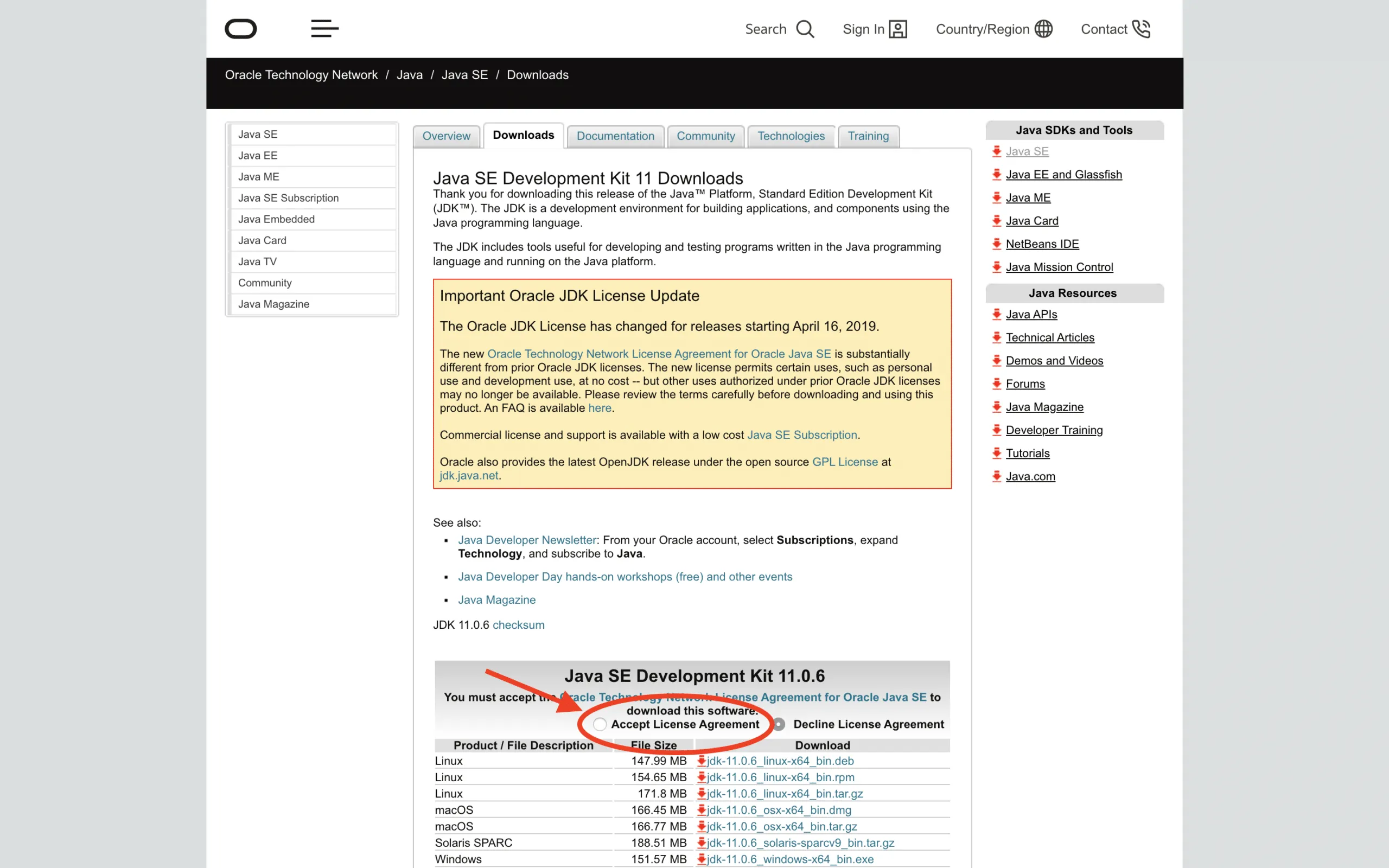
Task: Click the Contact phone icon
Action: pyautogui.click(x=1141, y=29)
